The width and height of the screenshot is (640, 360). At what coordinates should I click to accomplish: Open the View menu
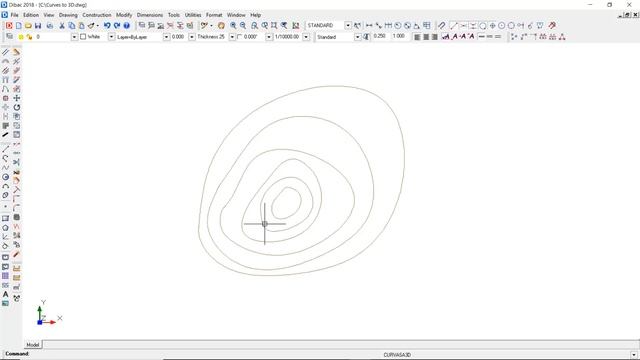pos(49,15)
